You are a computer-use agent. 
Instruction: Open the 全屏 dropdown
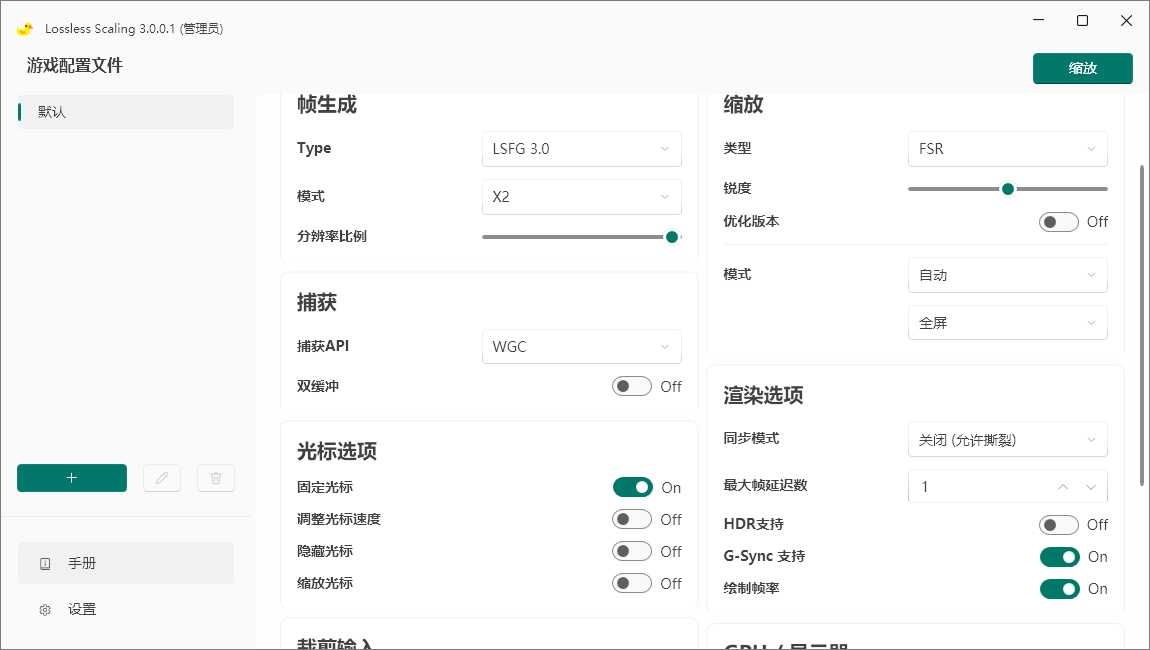pyautogui.click(x=1008, y=323)
